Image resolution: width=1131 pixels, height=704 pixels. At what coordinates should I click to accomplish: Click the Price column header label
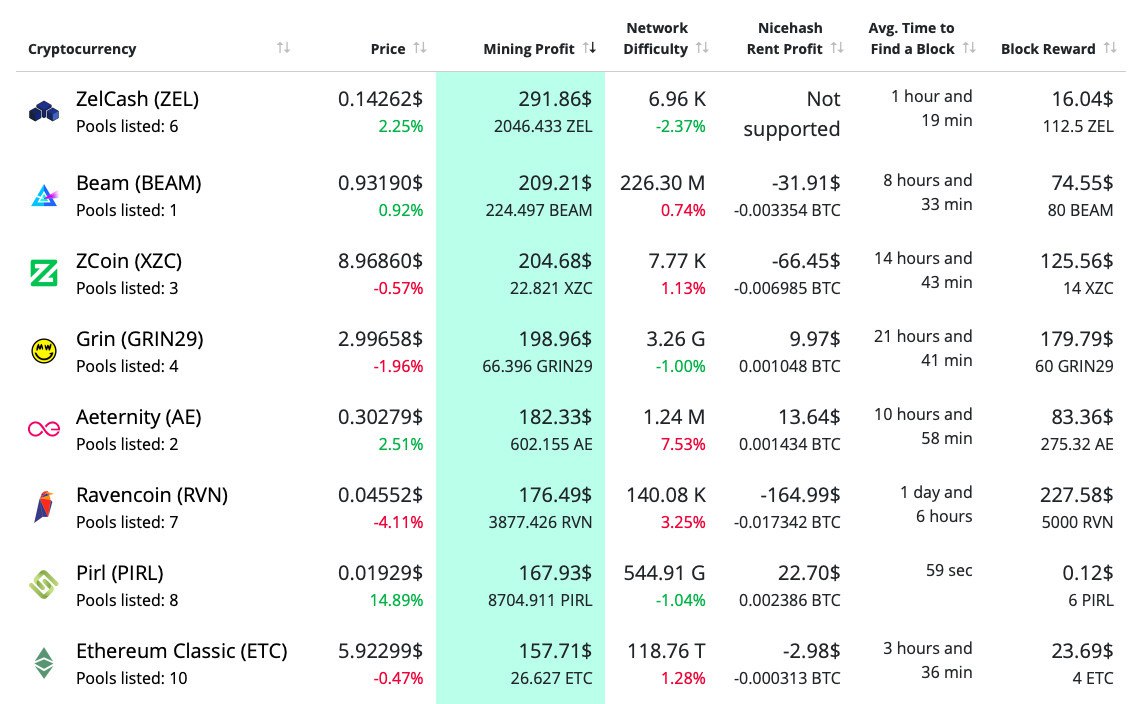point(388,49)
